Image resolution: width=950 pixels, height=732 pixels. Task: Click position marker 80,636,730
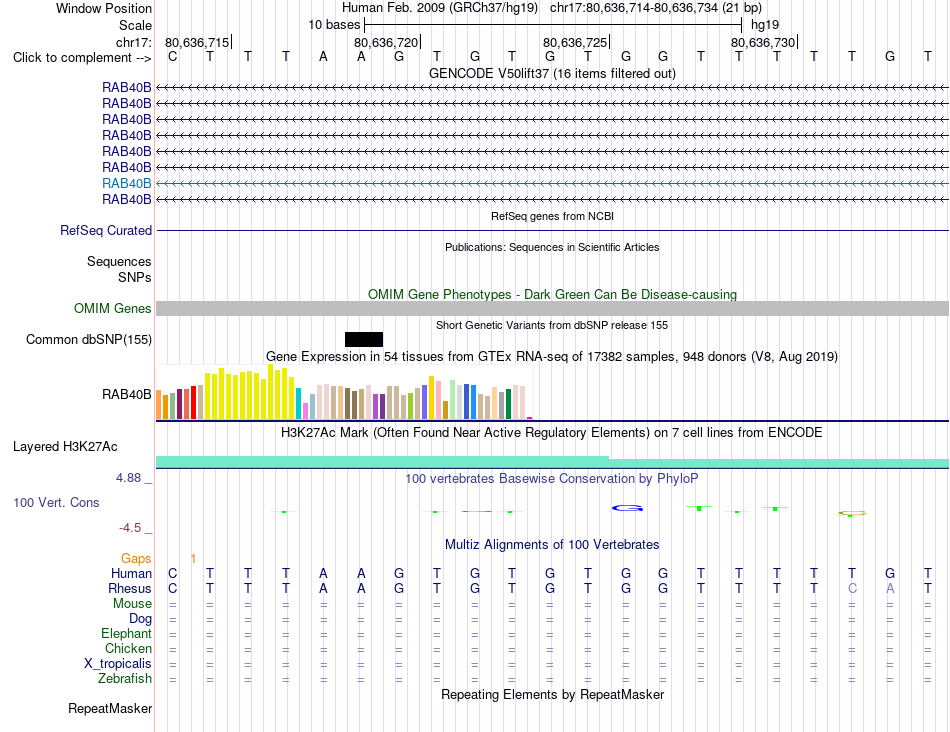(x=763, y=42)
